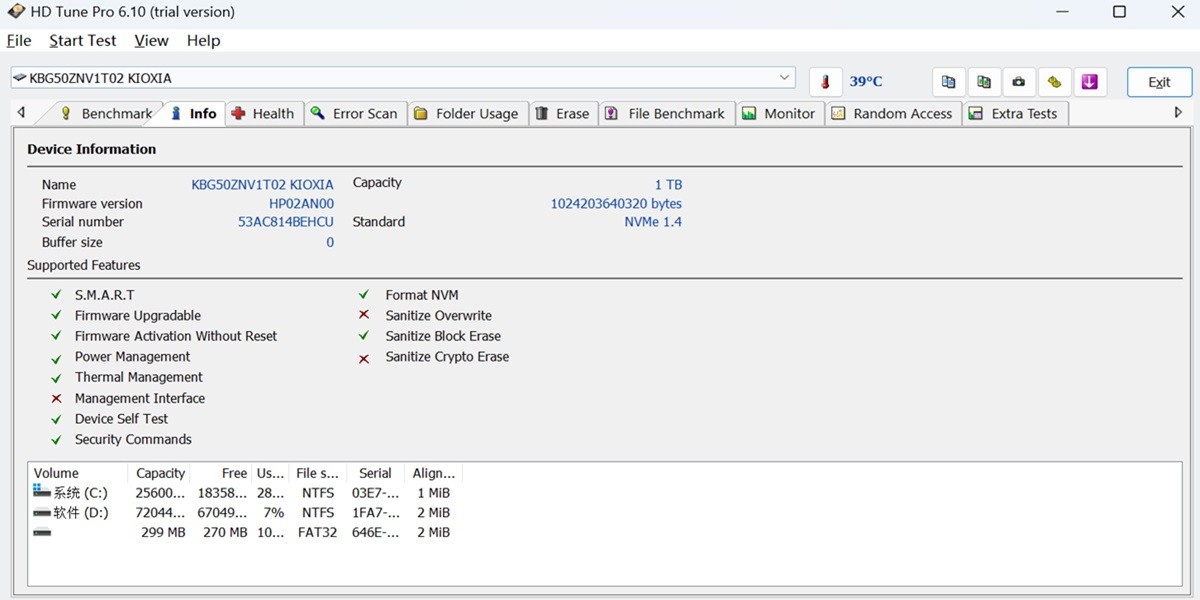Open the Health tab with red cross
The image size is (1200, 600).
tap(263, 114)
